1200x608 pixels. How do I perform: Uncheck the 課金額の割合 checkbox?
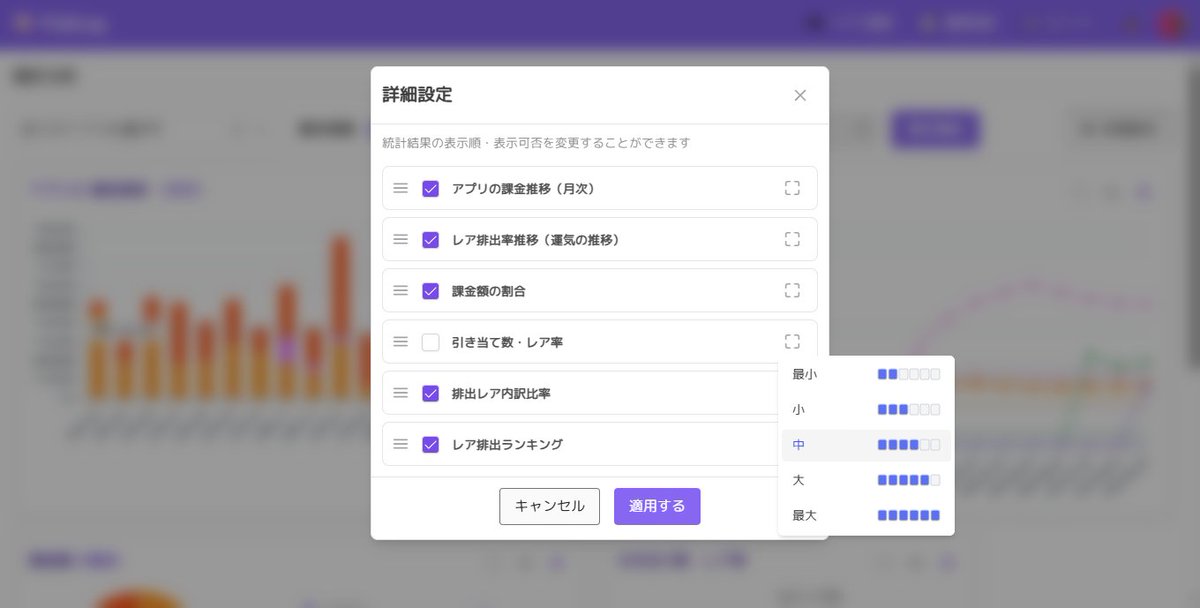pos(431,291)
